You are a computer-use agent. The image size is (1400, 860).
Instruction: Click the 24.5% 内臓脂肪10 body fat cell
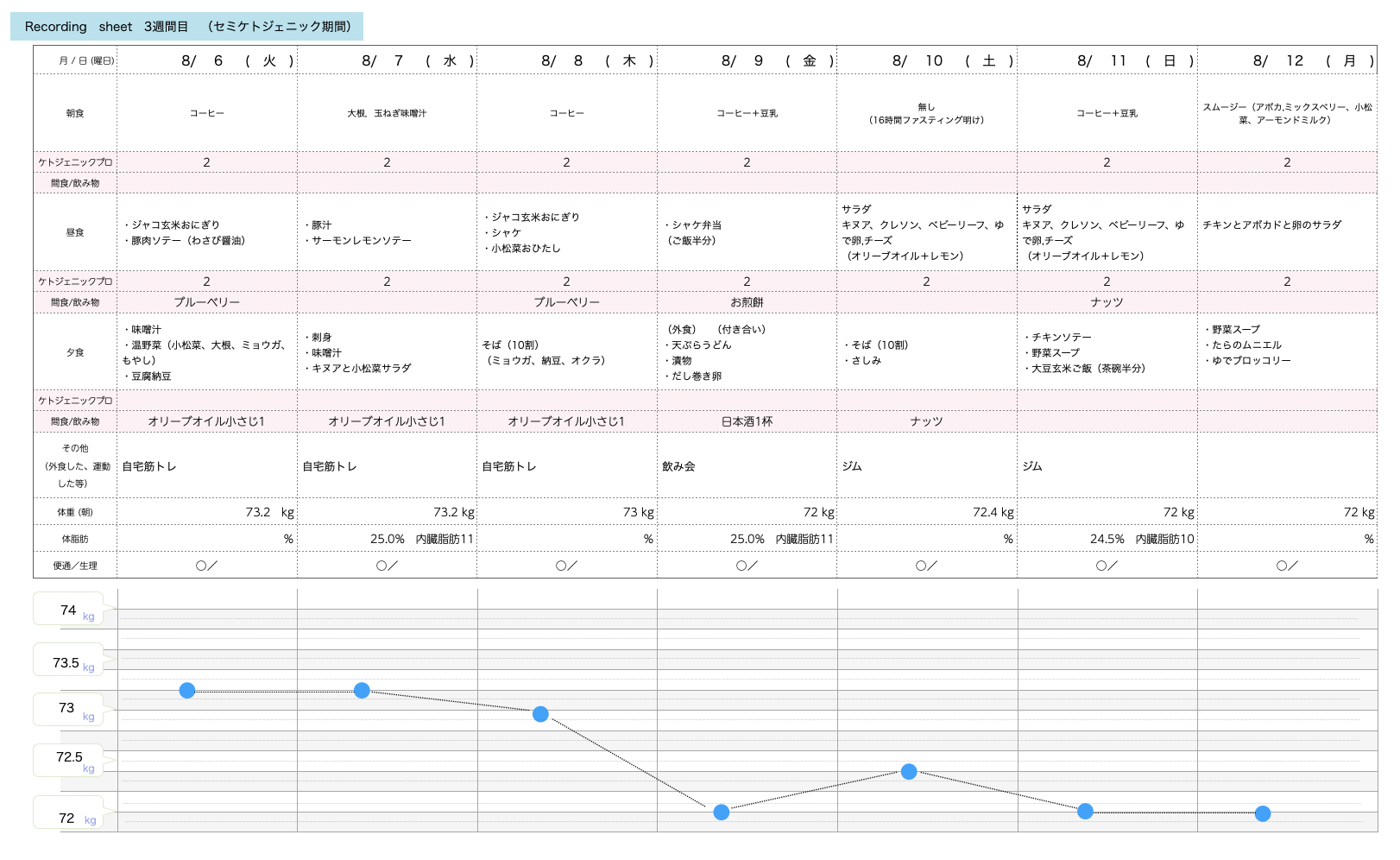pos(1141,539)
